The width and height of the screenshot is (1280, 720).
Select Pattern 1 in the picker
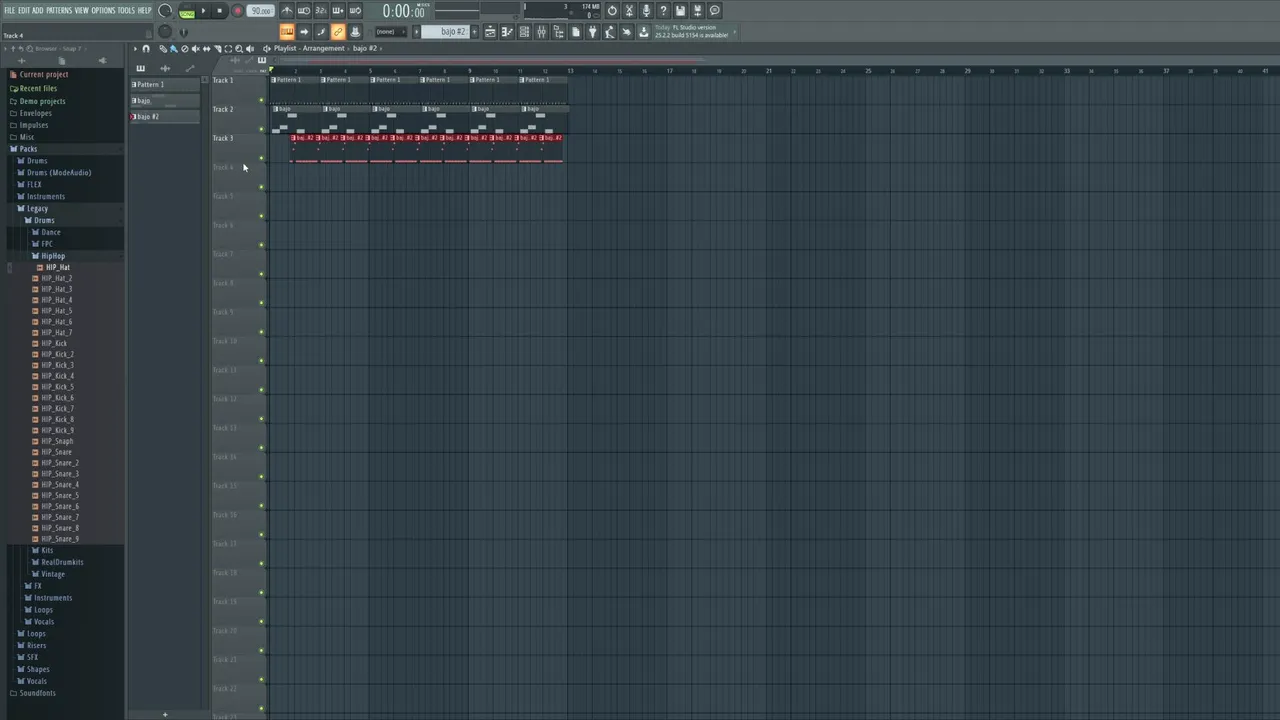point(165,84)
